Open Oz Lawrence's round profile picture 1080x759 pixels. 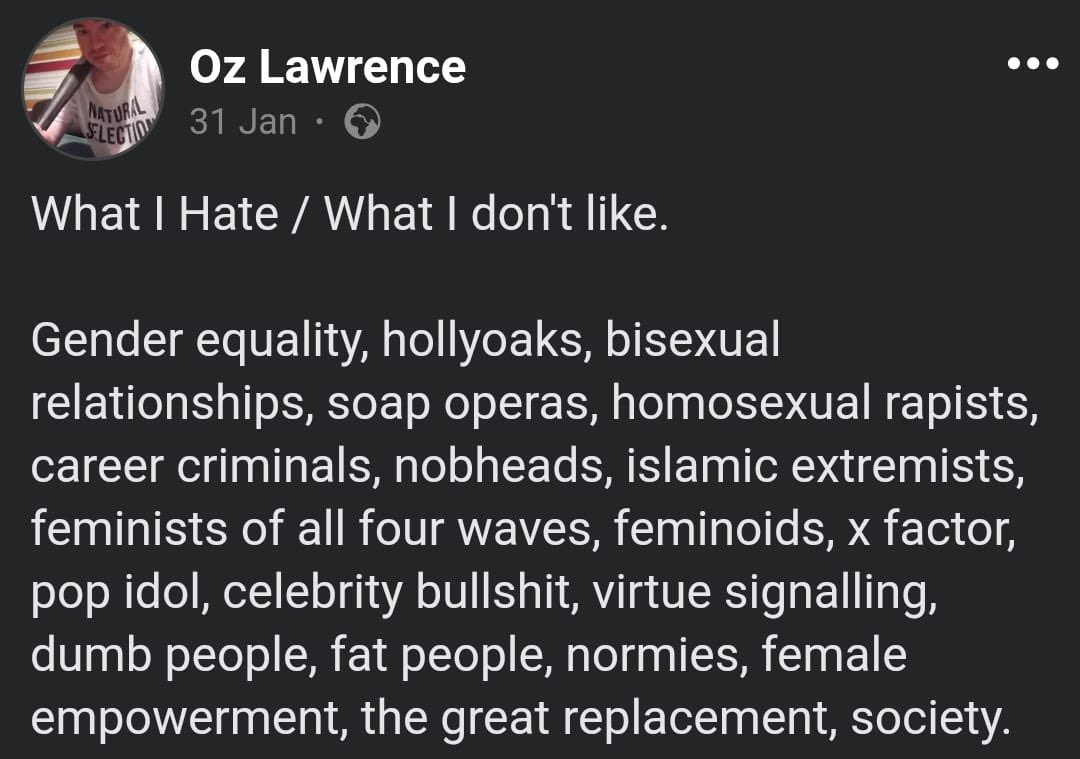93,89
